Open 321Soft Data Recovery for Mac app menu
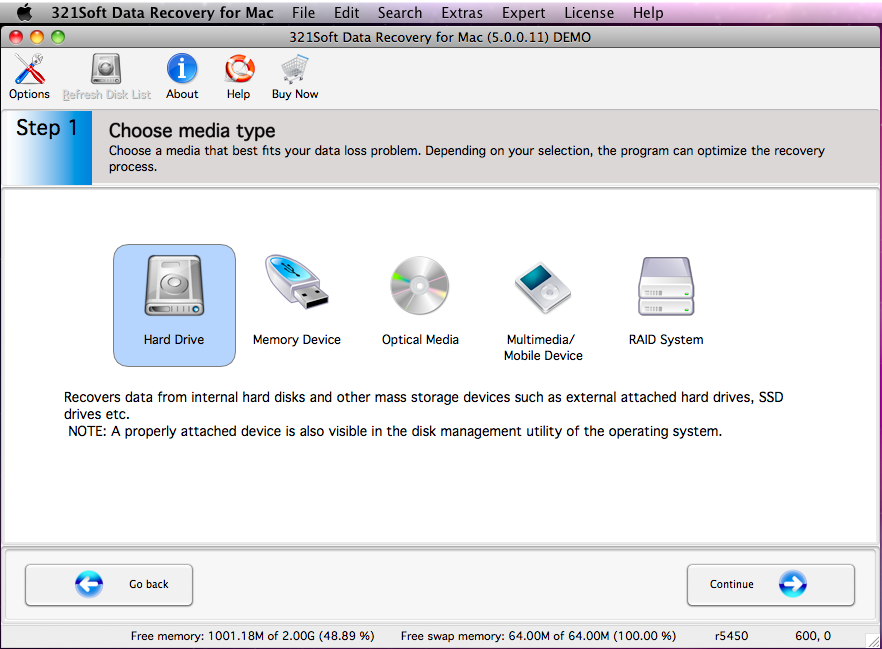 tap(162, 12)
